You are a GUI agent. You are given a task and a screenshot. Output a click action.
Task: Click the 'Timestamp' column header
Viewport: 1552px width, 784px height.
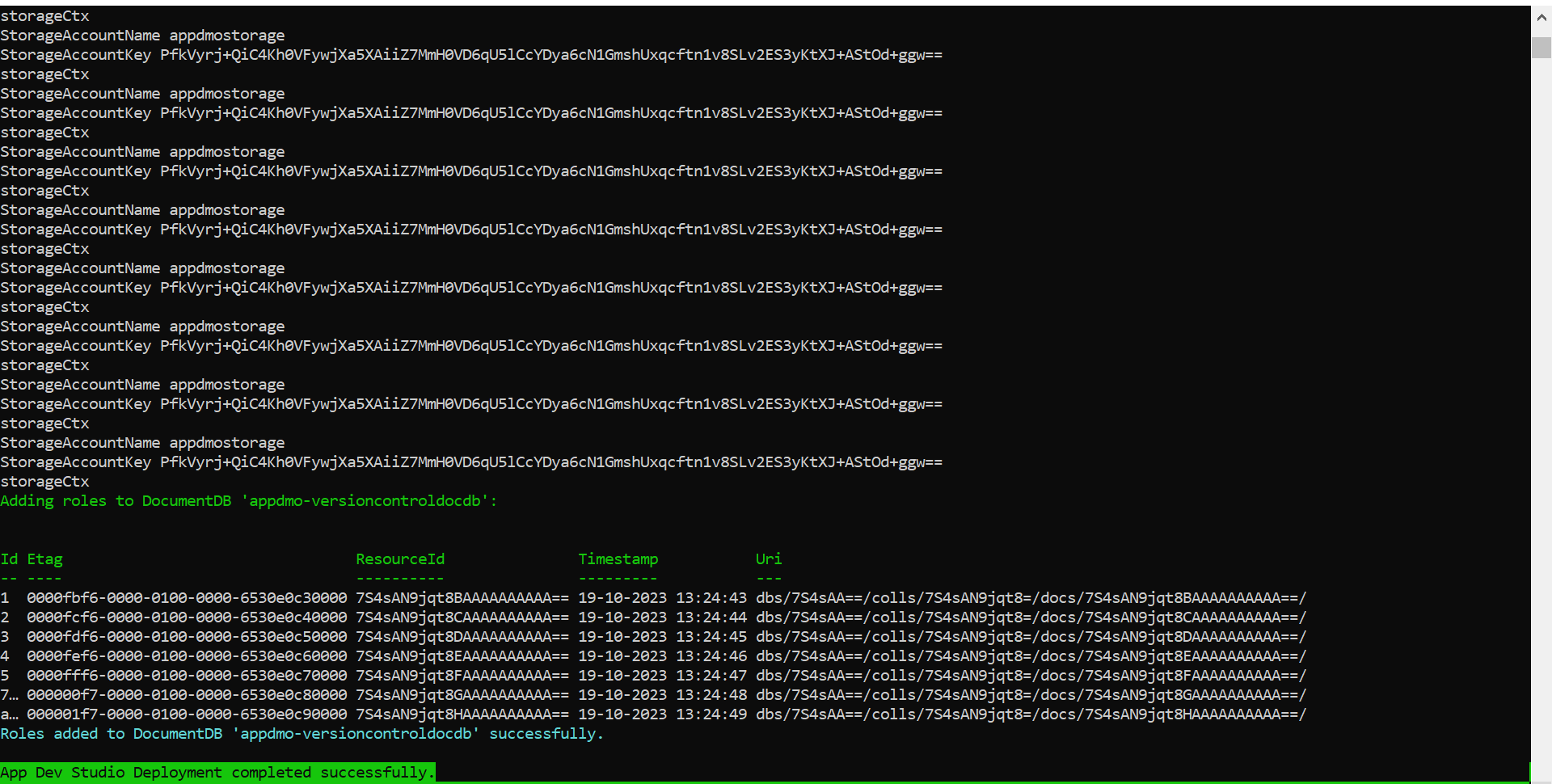(x=618, y=559)
